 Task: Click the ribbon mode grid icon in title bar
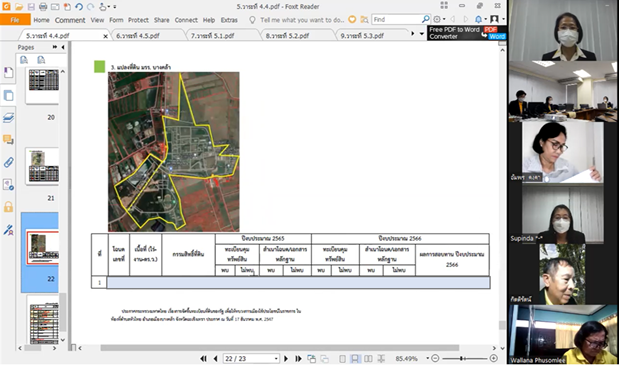coord(444,6)
